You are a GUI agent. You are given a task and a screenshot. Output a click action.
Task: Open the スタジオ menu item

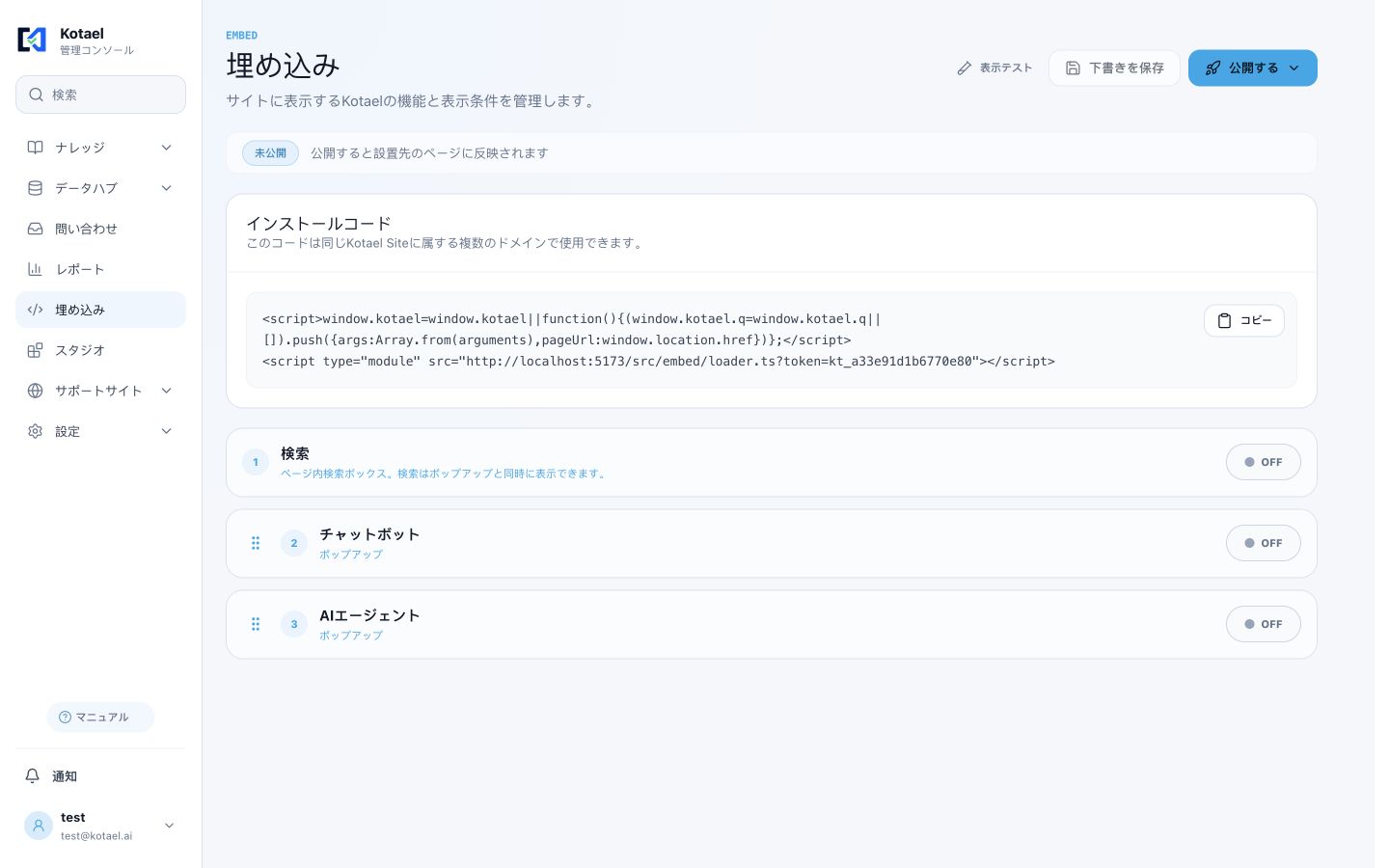100,350
